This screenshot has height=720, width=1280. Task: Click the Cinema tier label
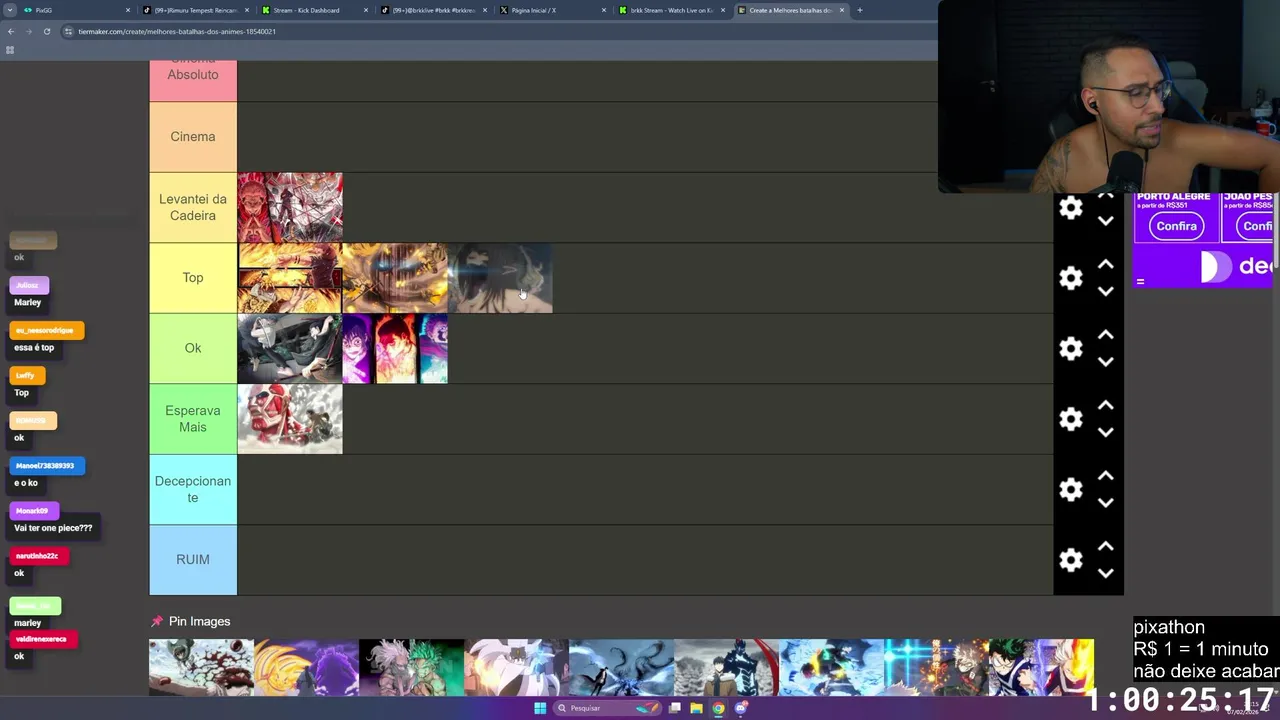click(193, 137)
